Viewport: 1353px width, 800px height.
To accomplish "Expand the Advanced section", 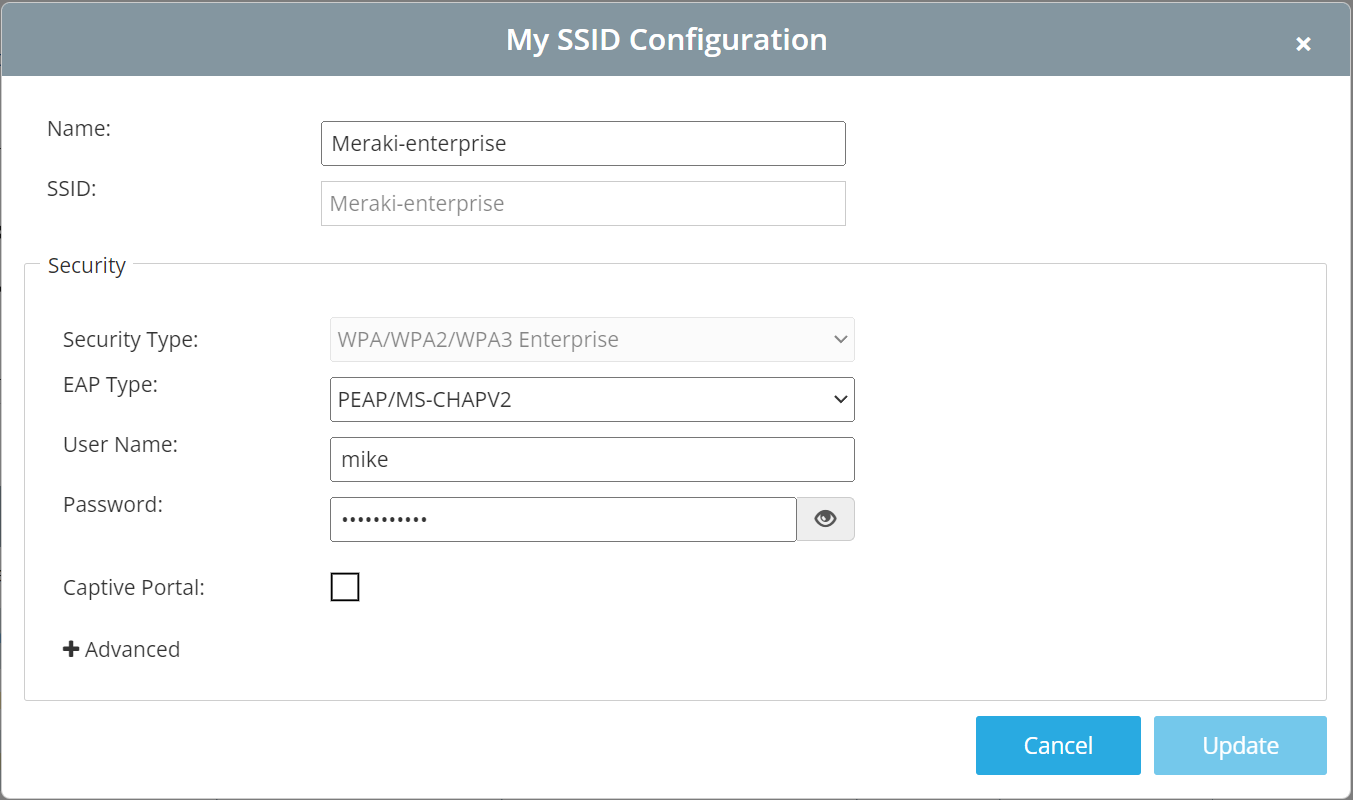I will point(122,649).
